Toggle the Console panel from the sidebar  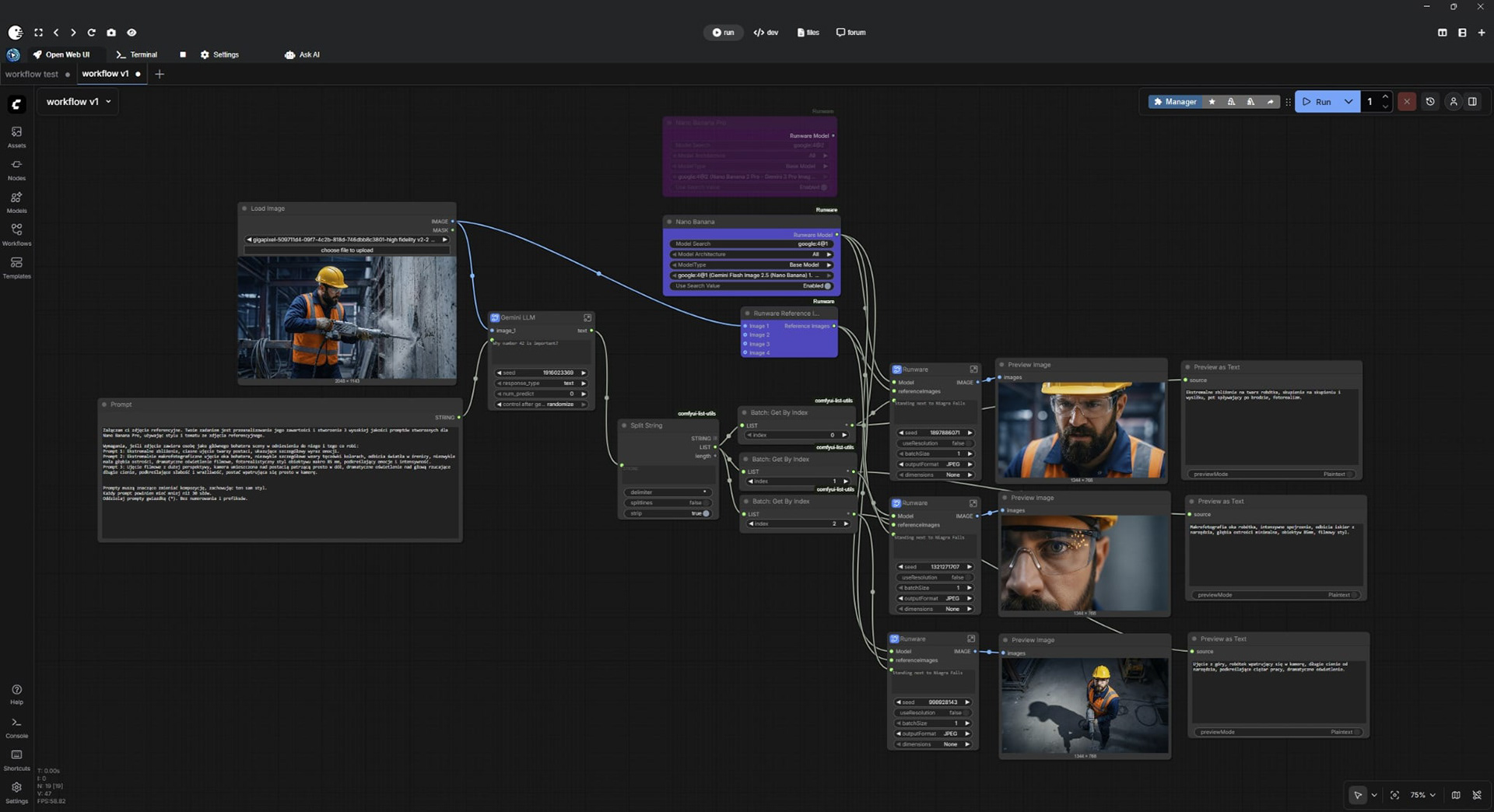16,727
